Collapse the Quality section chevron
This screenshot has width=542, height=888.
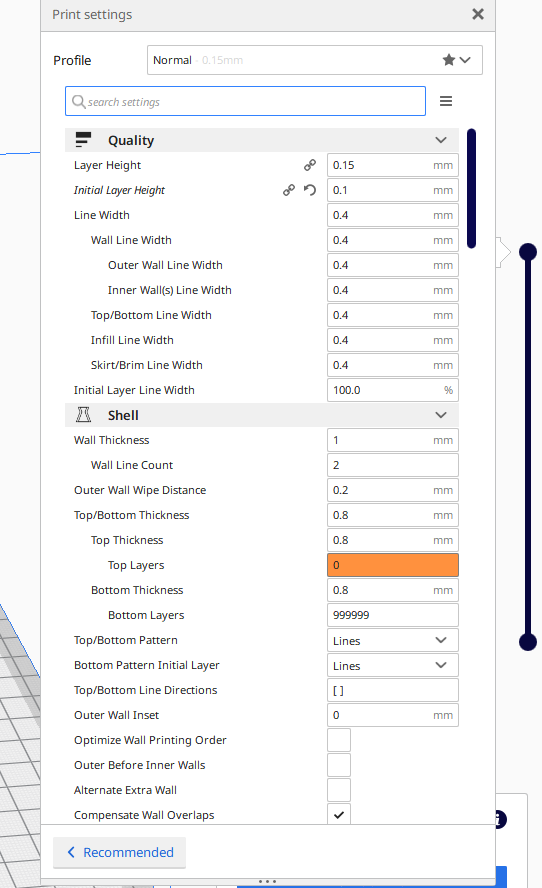point(441,140)
